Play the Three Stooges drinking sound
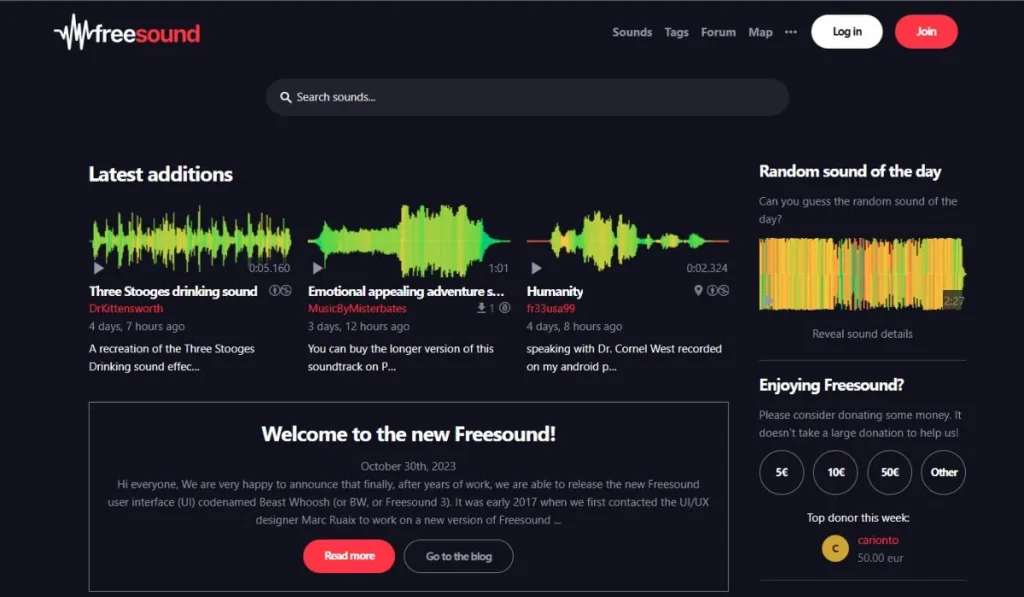The image size is (1024, 597). (x=98, y=268)
